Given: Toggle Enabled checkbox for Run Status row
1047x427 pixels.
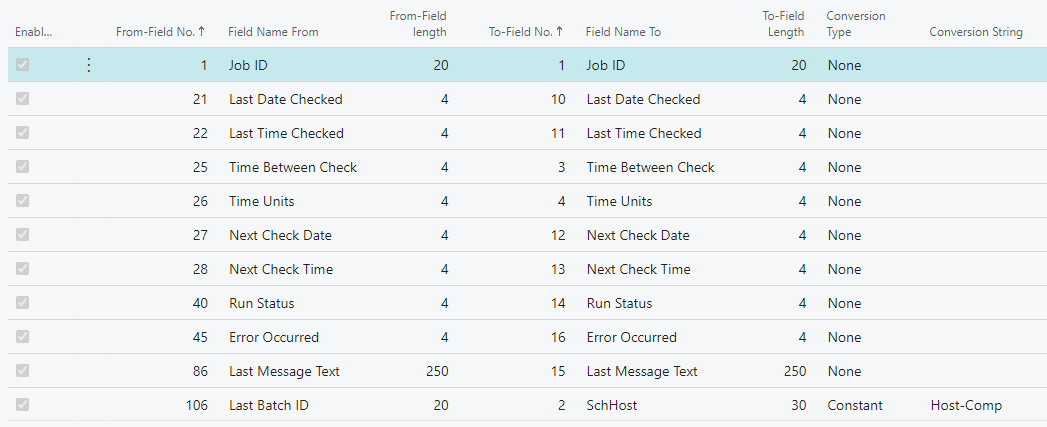Looking at the screenshot, I should [22, 303].
